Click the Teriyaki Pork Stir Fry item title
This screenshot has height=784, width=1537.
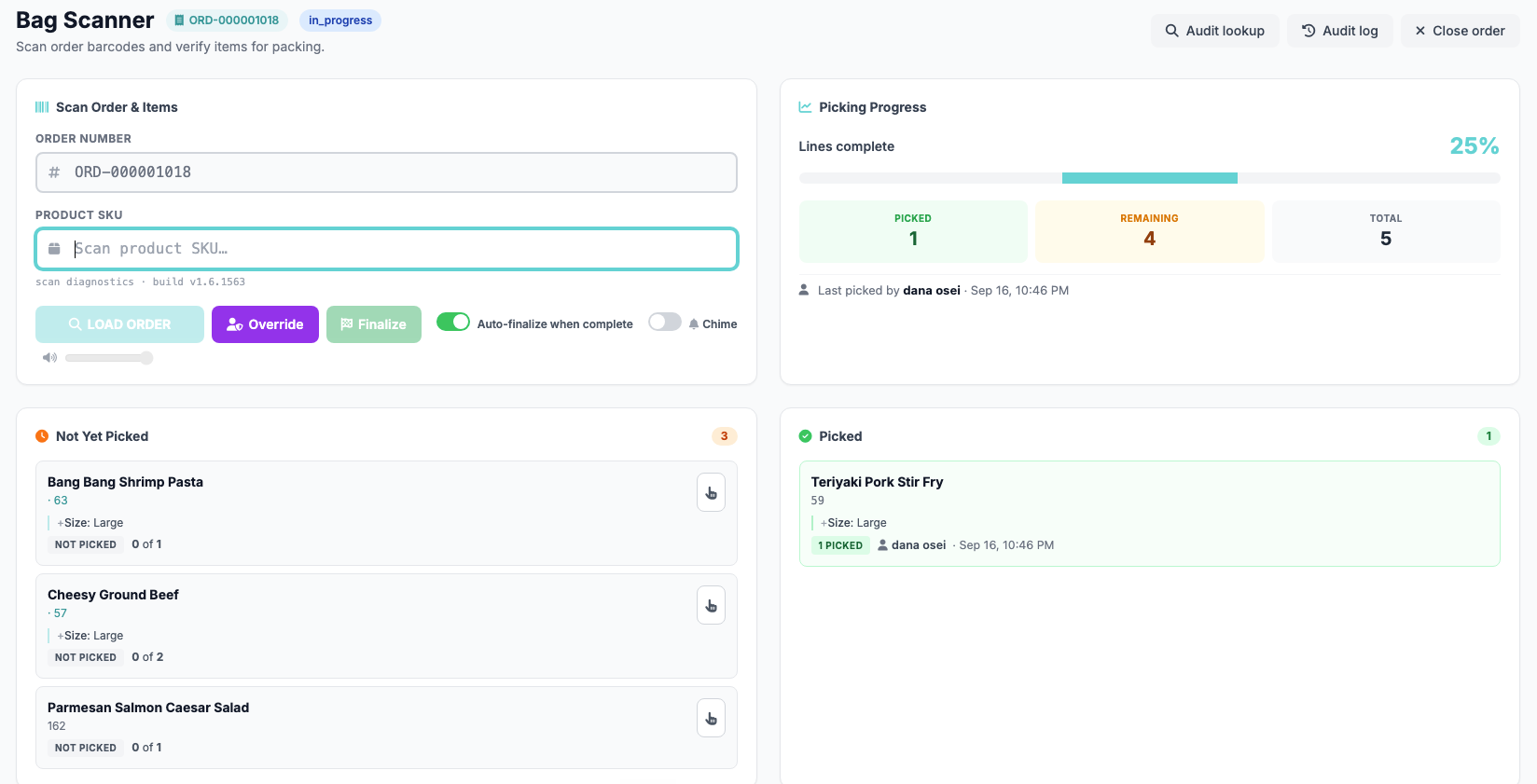pos(877,482)
